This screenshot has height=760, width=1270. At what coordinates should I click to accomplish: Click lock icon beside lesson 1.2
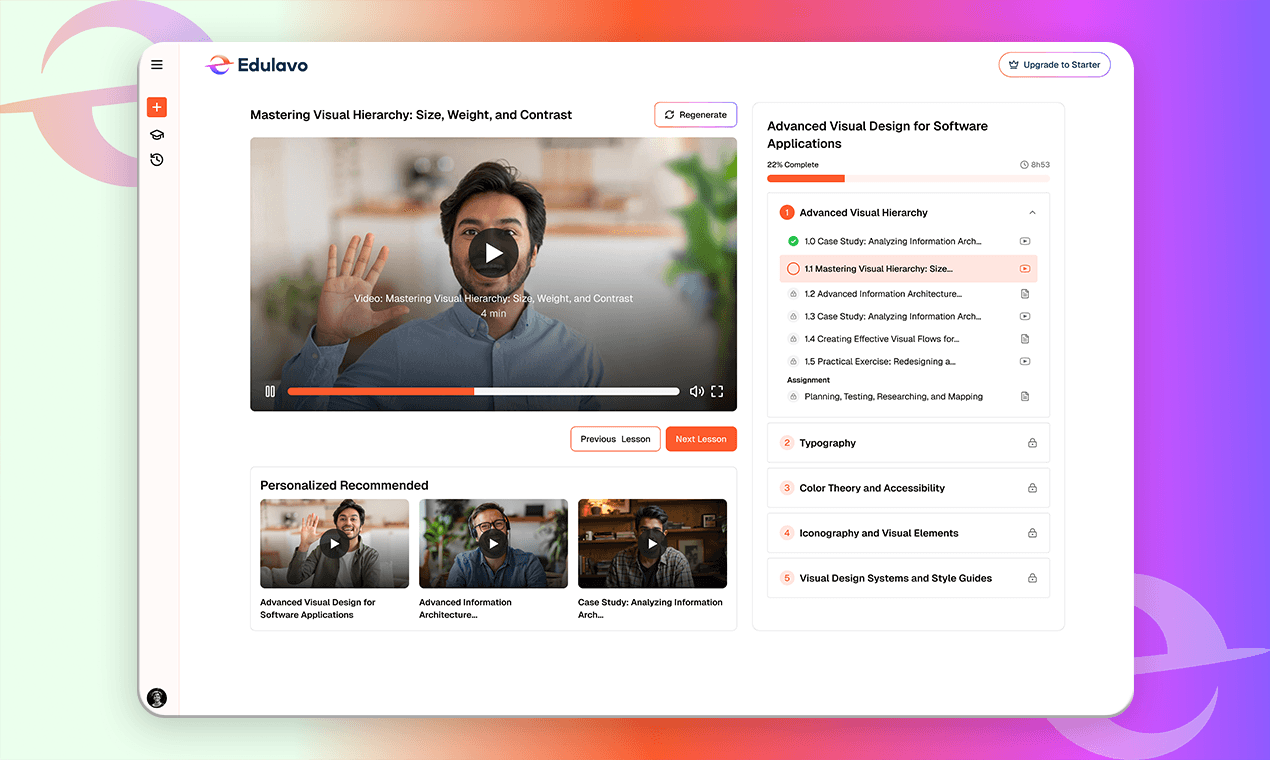point(793,294)
